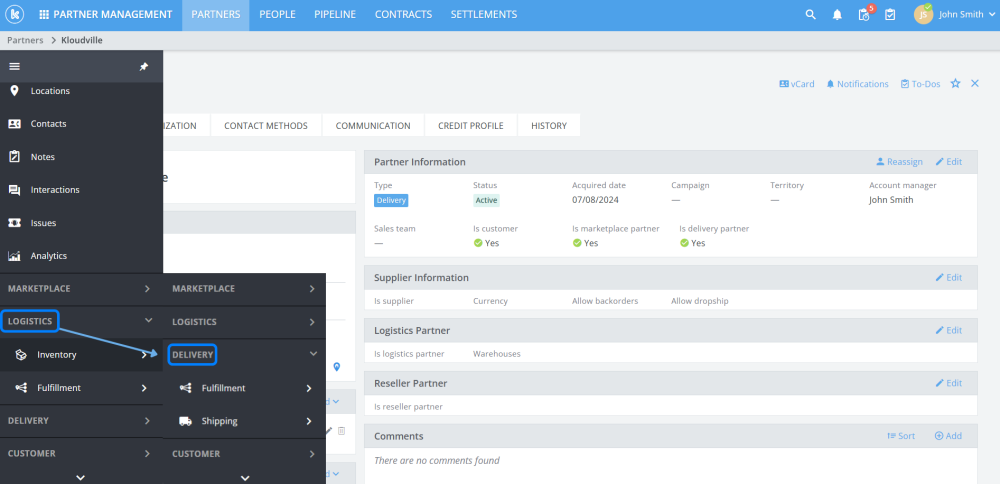The height and width of the screenshot is (484, 1000).
Task: Click the Active status badge
Action: pyautogui.click(x=486, y=200)
